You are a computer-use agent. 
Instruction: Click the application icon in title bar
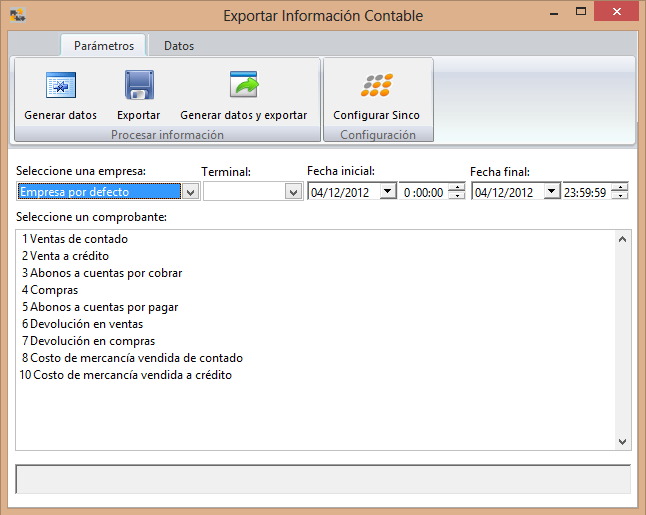point(15,15)
